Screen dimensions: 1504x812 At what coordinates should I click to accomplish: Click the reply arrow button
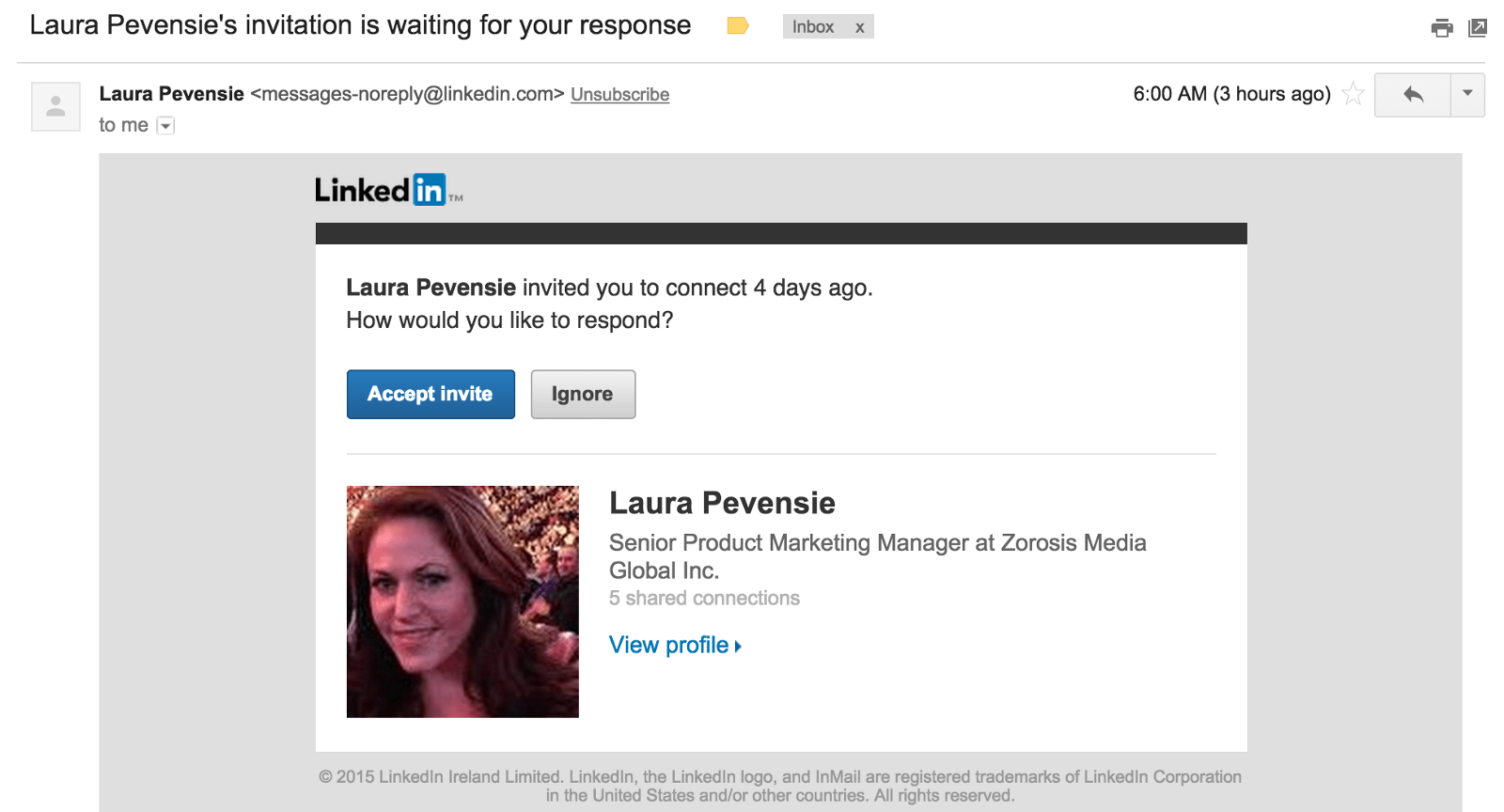(x=1412, y=95)
